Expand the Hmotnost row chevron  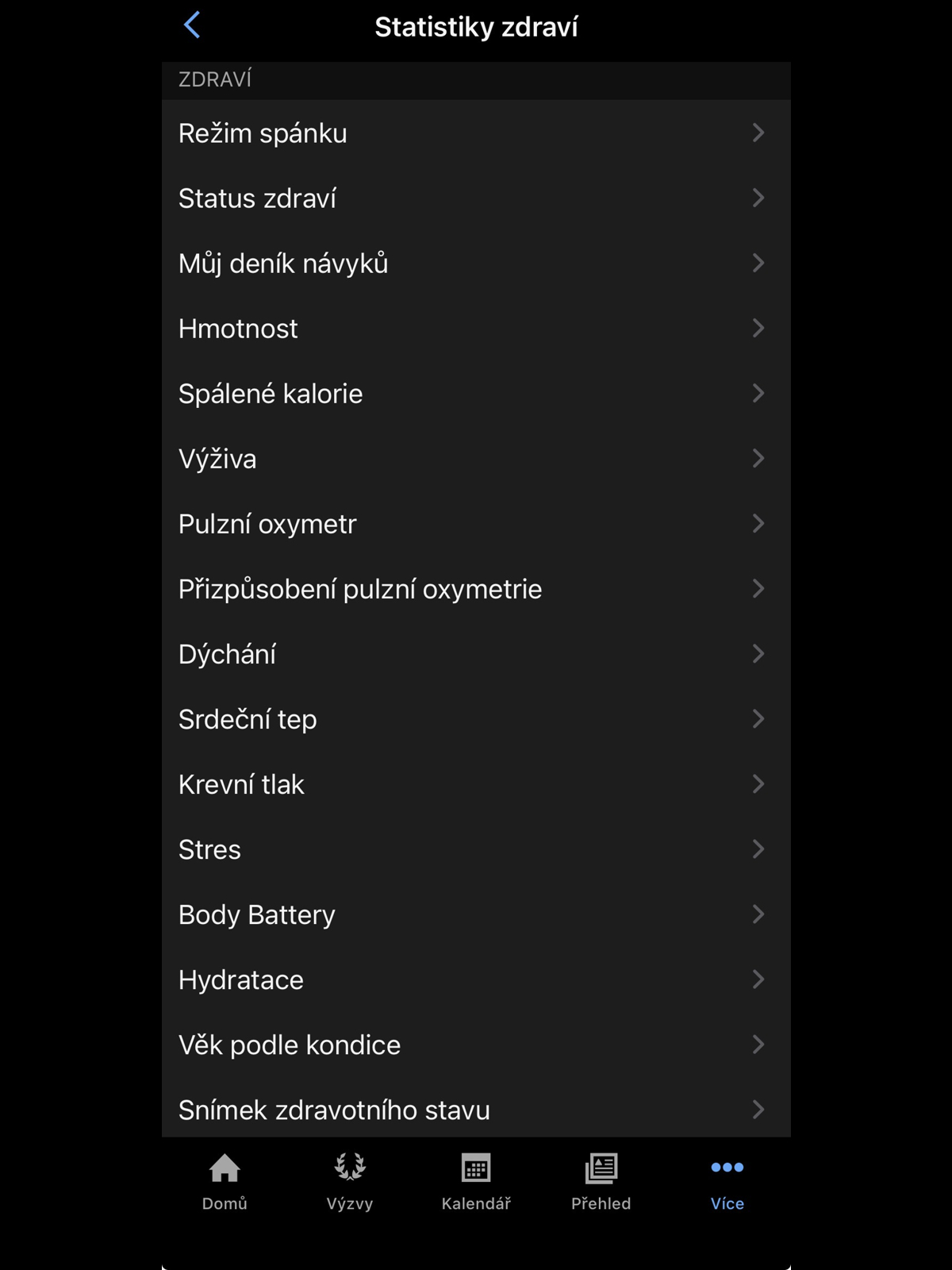[x=758, y=328]
